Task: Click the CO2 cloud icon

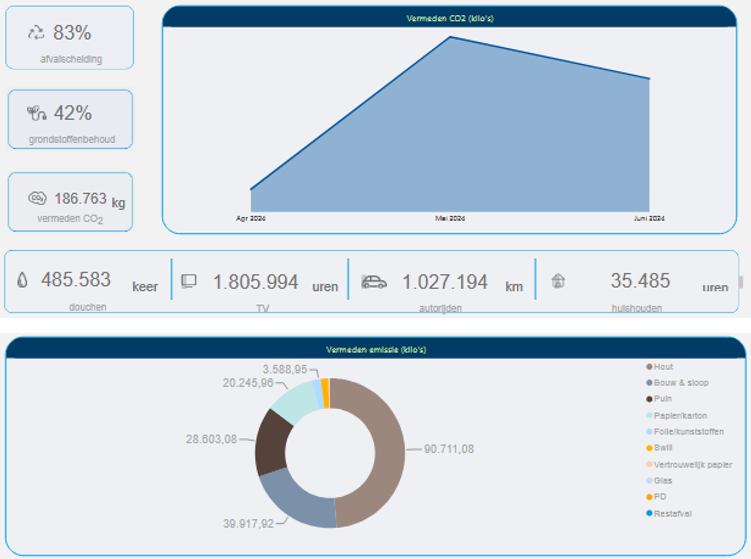Action: [x=37, y=198]
